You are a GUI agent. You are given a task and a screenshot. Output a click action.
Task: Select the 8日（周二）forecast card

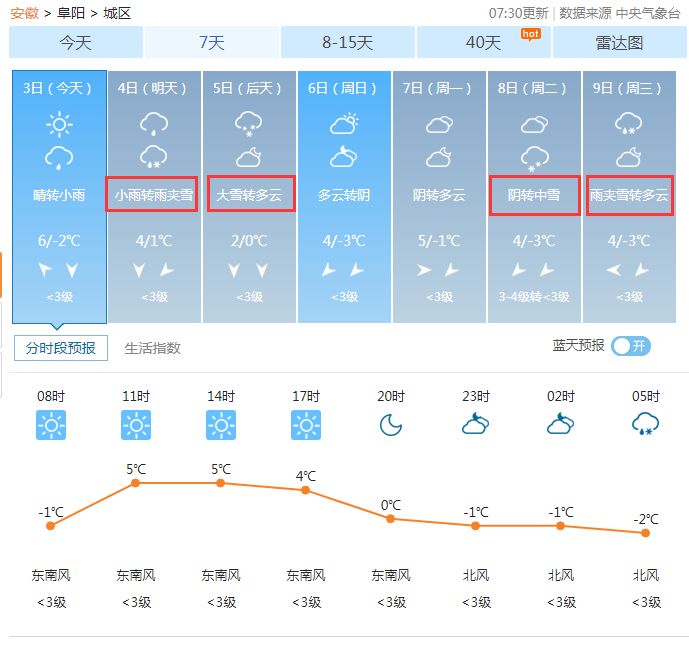pos(534,197)
